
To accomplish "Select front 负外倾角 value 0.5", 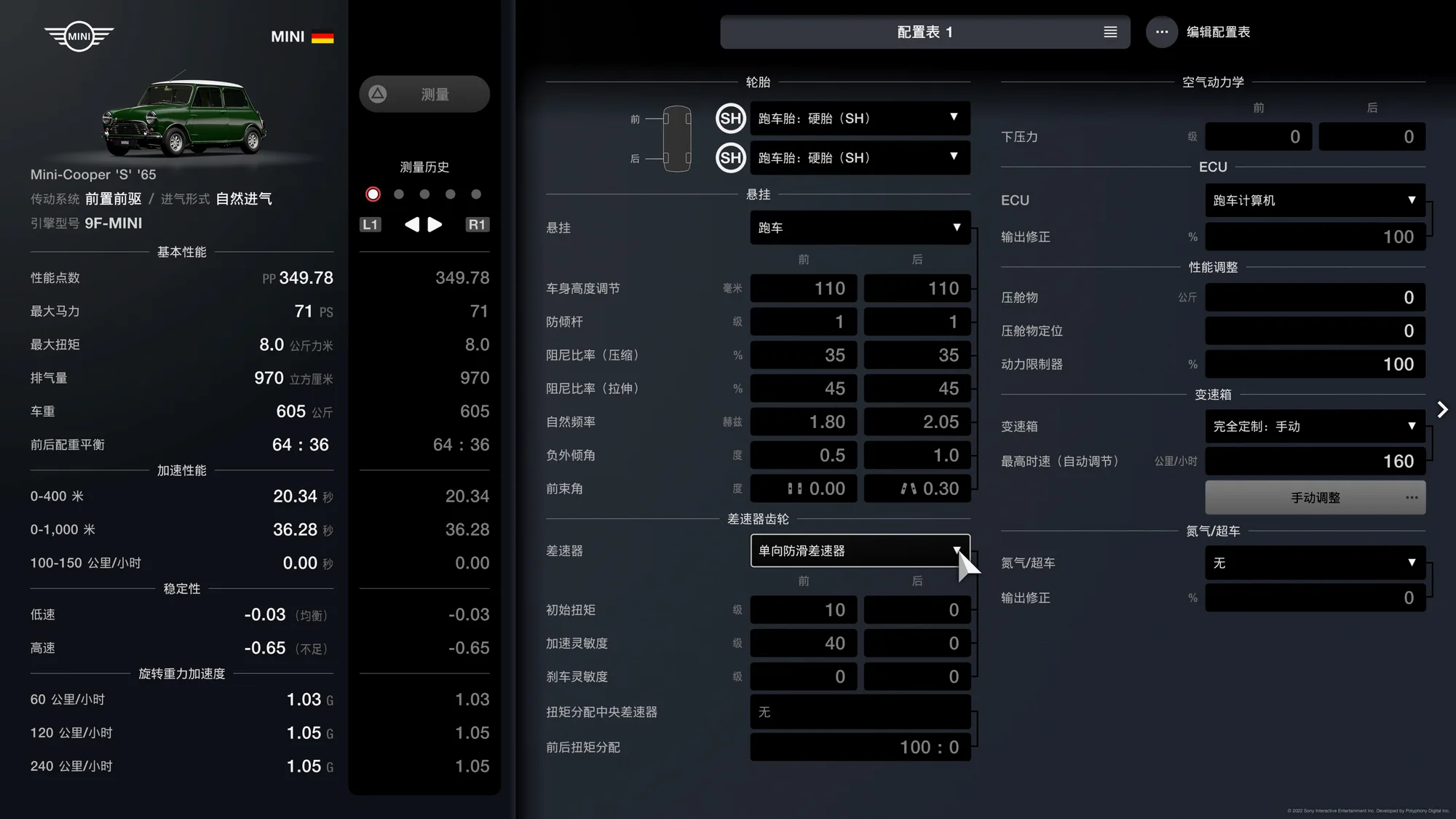I will click(804, 456).
